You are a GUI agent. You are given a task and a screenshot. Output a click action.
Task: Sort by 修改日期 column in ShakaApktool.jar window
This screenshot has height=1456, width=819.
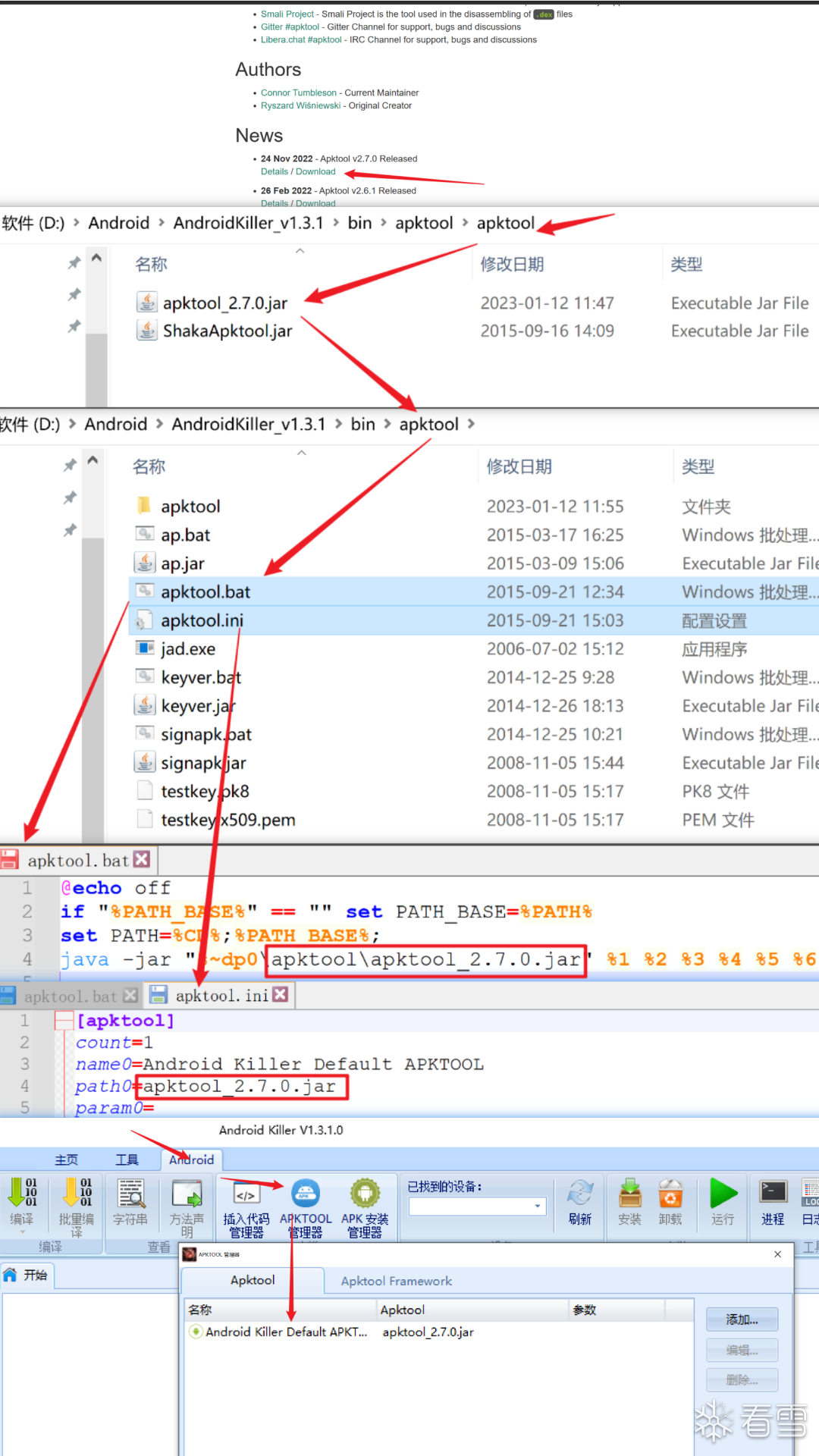(513, 264)
